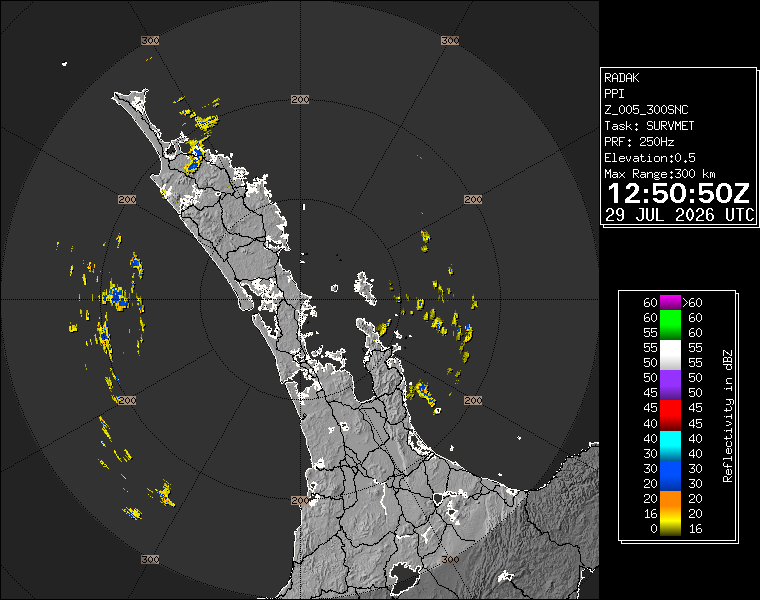Screen dimensions: 760x600
Task: Click the 'PPI' scan type text
Action: pyautogui.click(x=614, y=94)
